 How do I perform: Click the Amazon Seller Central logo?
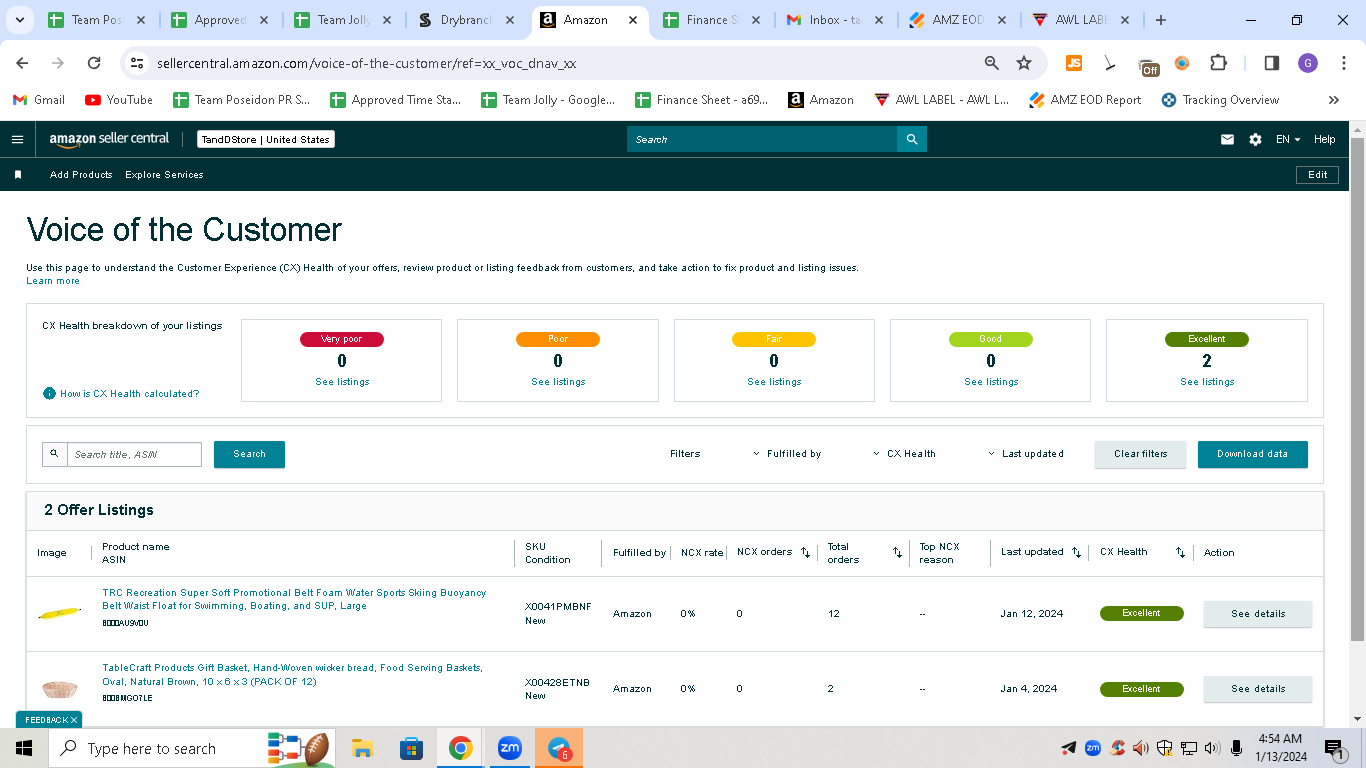coord(109,139)
